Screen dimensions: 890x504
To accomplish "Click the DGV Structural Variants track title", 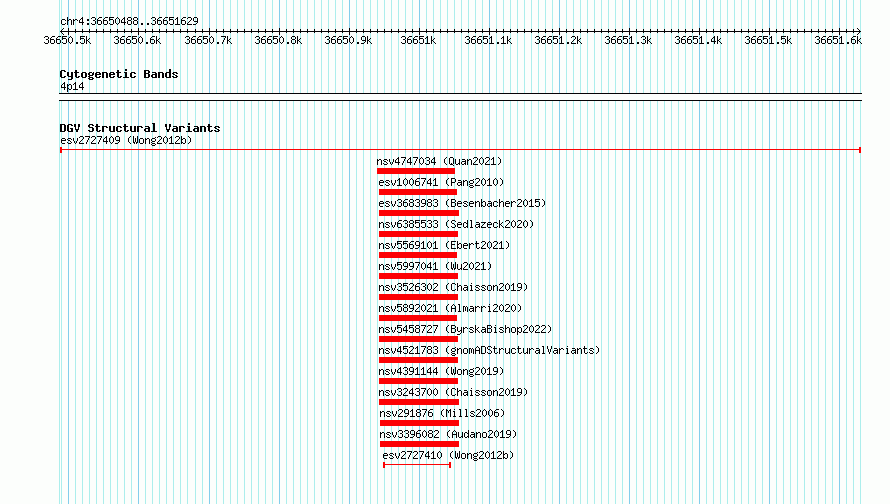I will pyautogui.click(x=140, y=128).
